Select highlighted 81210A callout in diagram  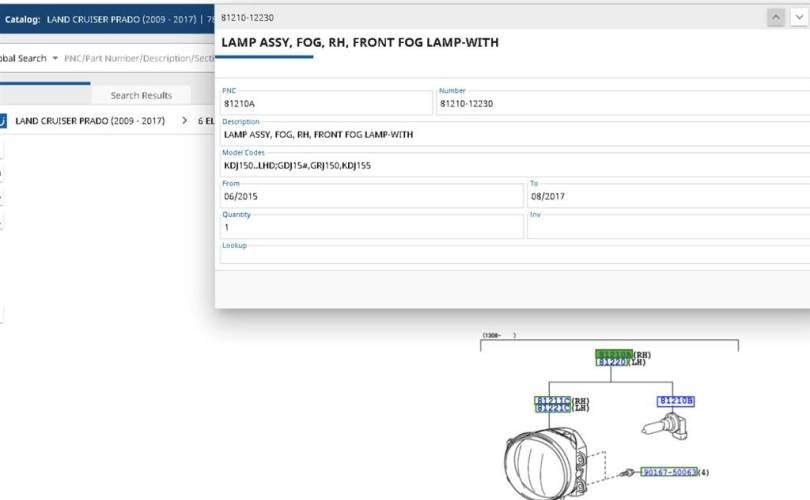[613, 354]
